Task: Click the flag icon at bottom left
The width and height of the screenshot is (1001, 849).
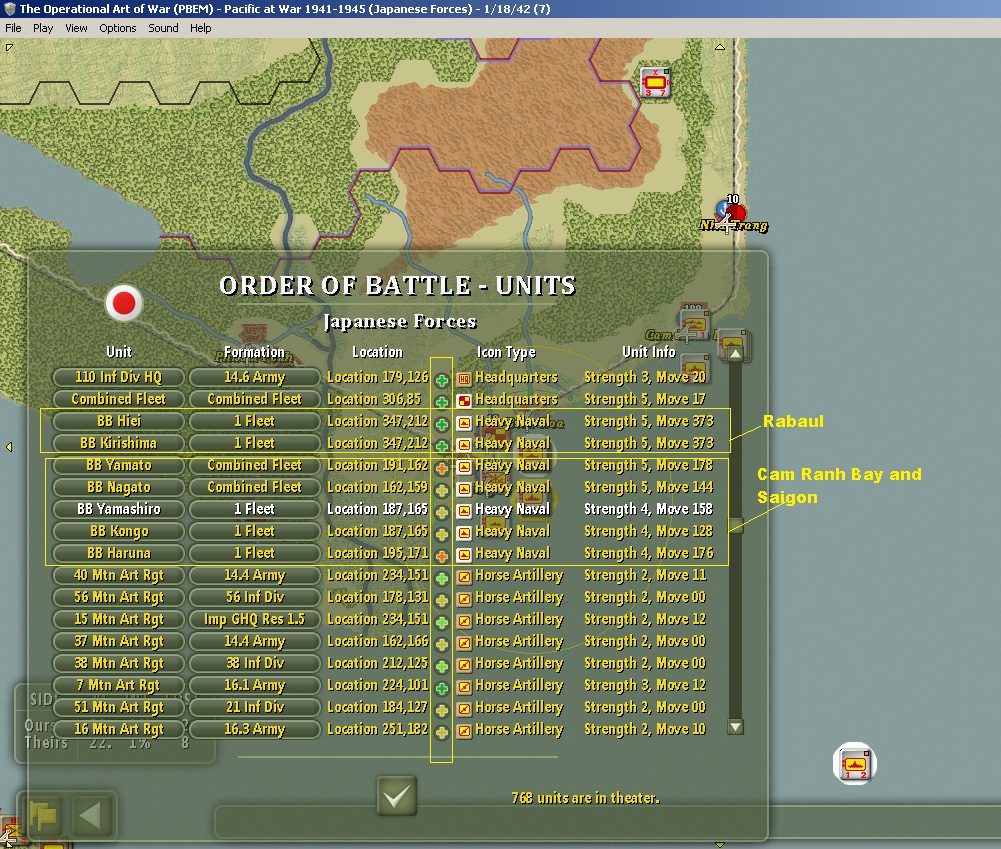Action: coord(43,815)
